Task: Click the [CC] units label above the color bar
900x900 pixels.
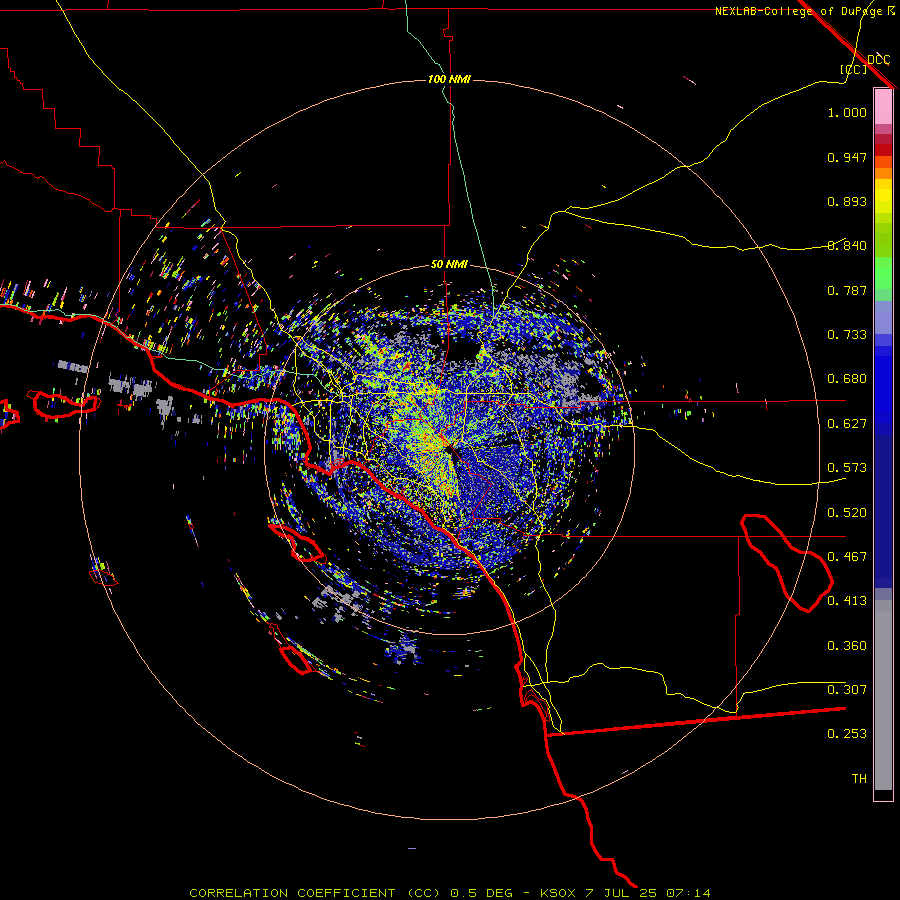Action: 853,69
